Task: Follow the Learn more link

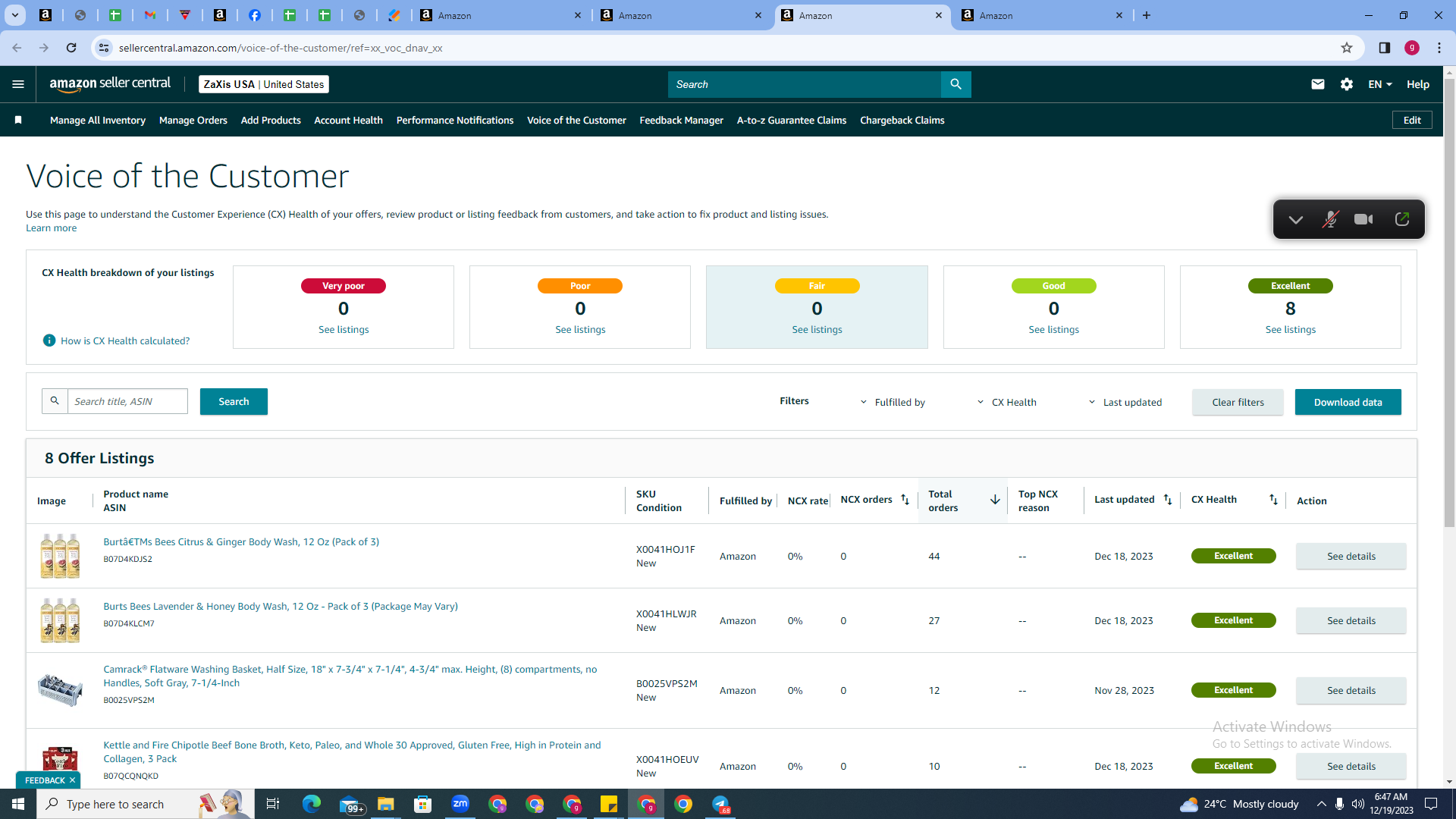Action: 52,227
